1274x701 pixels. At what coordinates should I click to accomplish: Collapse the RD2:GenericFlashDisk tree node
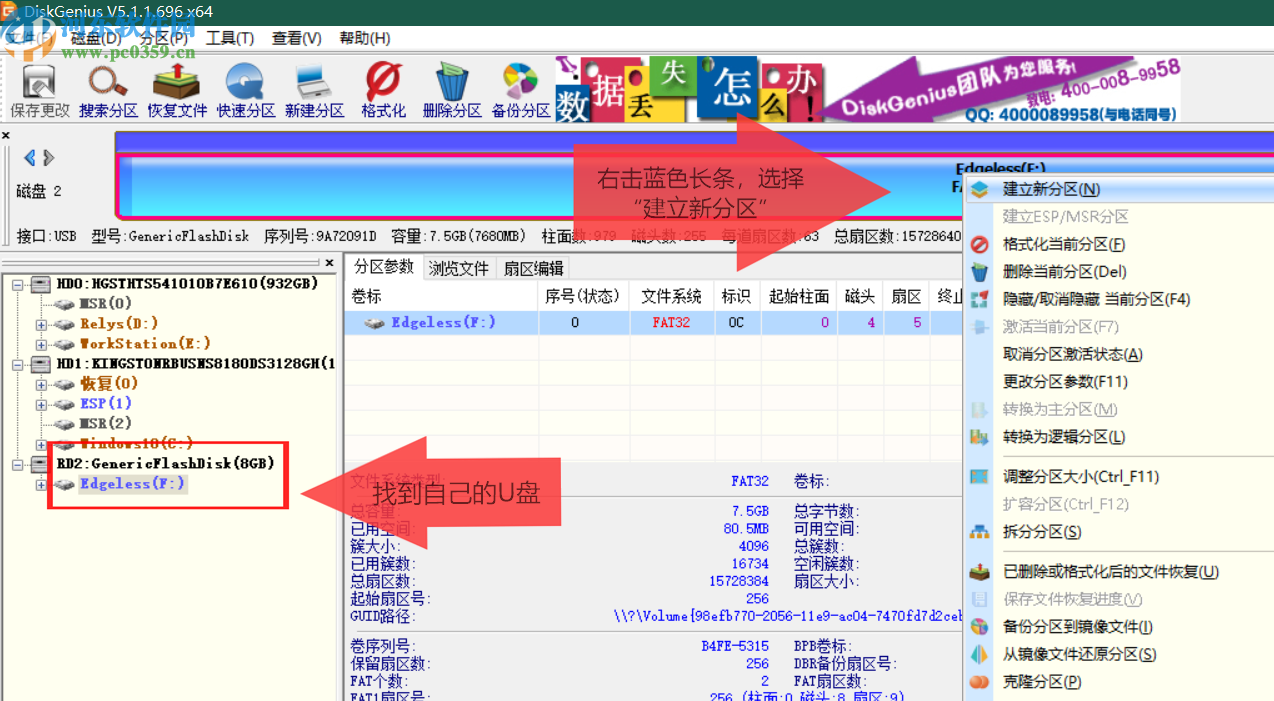(18, 464)
